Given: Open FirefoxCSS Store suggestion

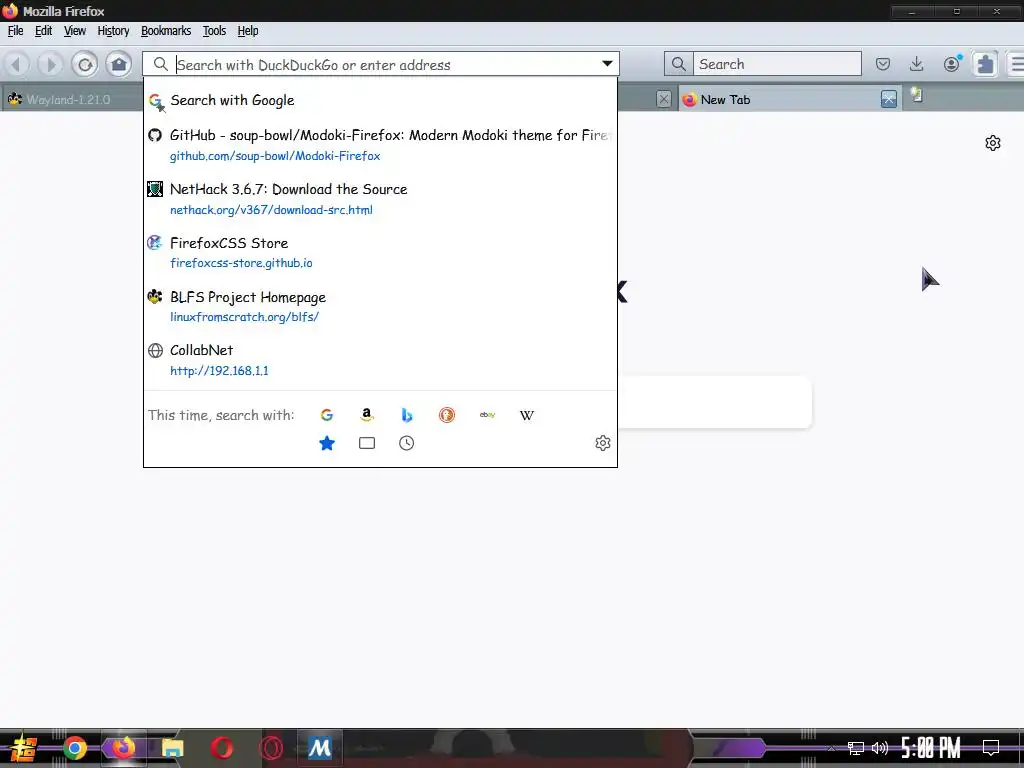Looking at the screenshot, I should (380, 252).
